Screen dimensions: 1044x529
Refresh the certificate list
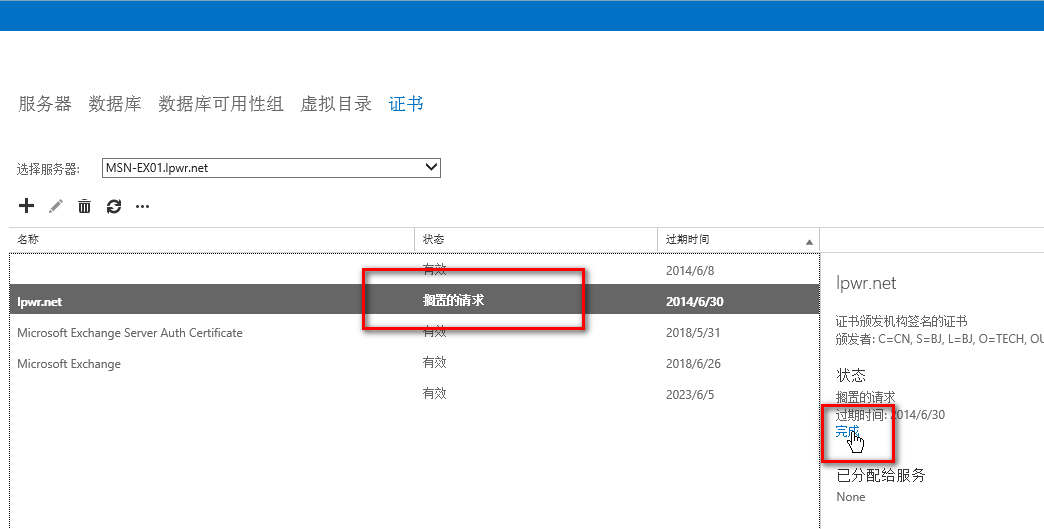pyautogui.click(x=114, y=206)
